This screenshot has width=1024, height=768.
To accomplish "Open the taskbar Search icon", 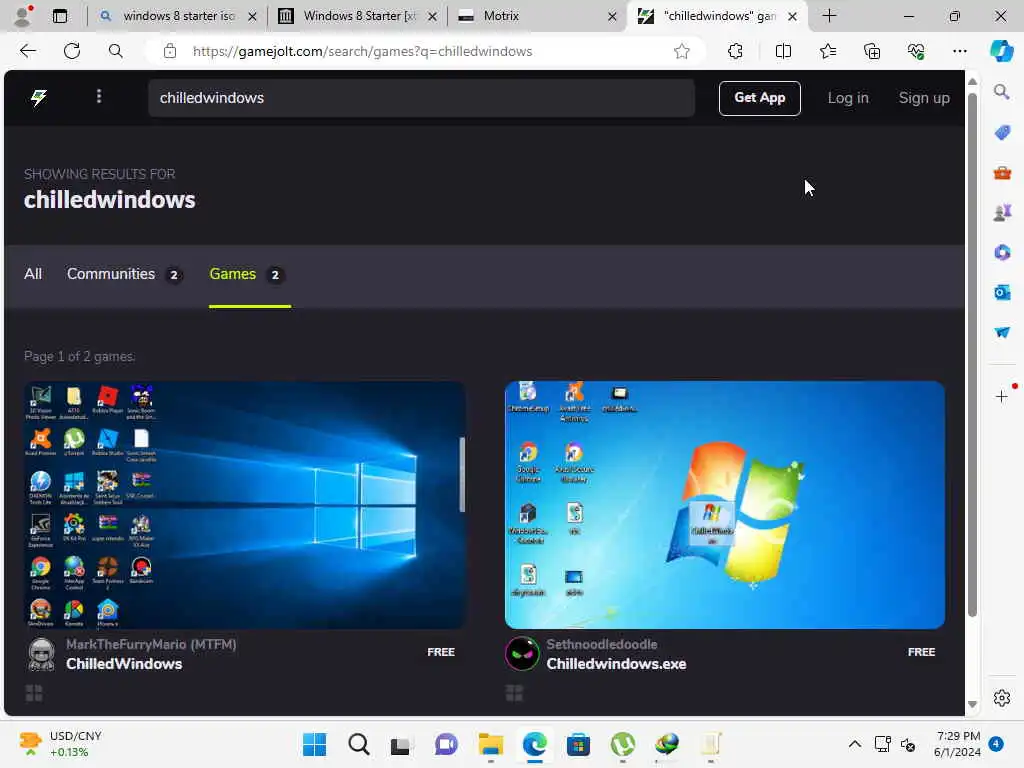I will coord(359,744).
